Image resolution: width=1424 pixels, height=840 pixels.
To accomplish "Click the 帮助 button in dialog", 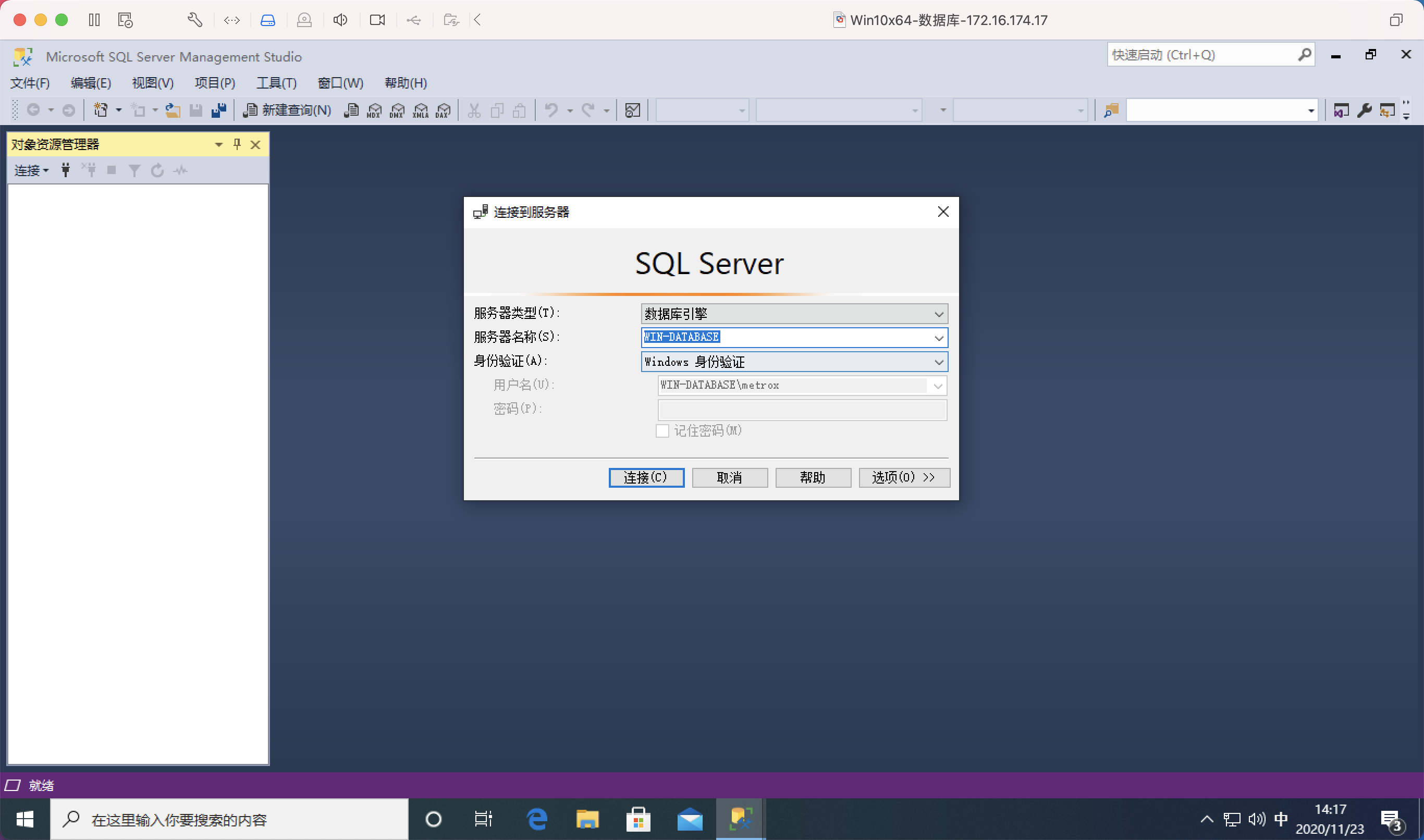I will (x=813, y=478).
